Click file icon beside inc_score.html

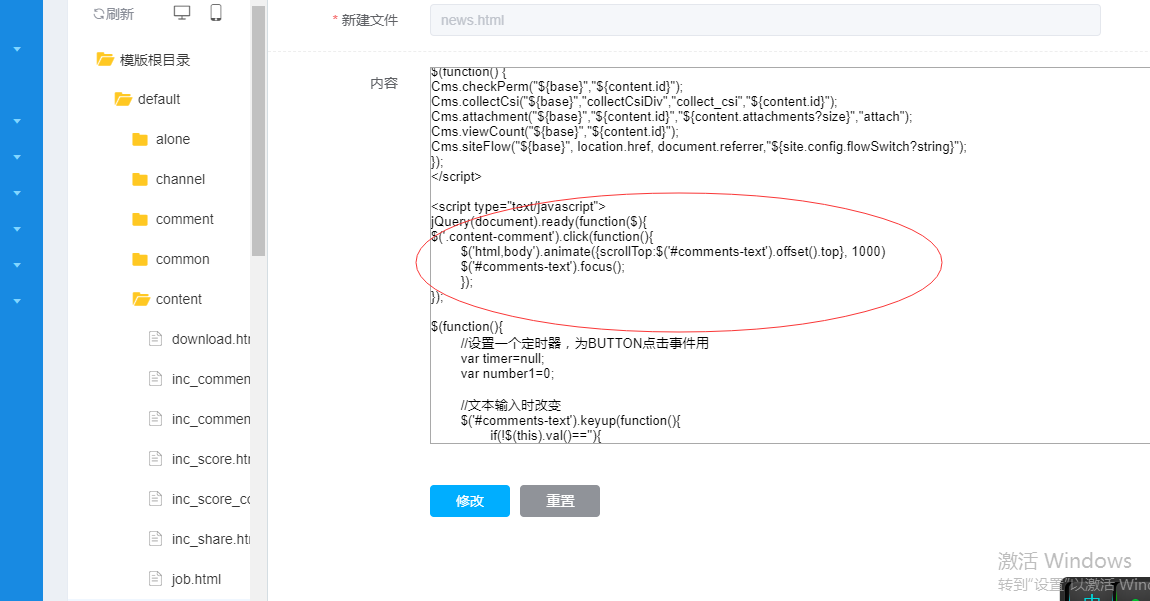(x=155, y=459)
